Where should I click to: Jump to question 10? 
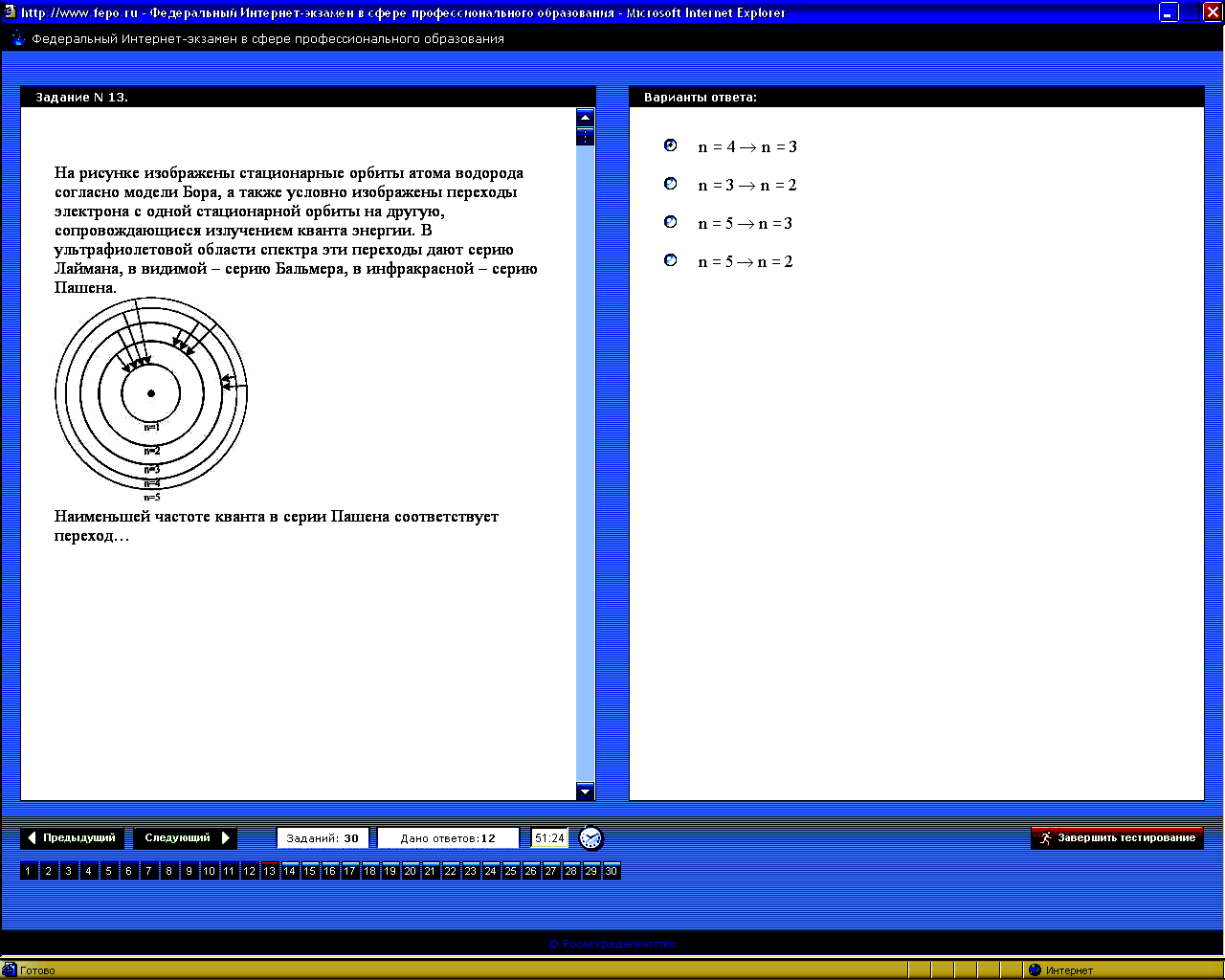pyautogui.click(x=209, y=871)
